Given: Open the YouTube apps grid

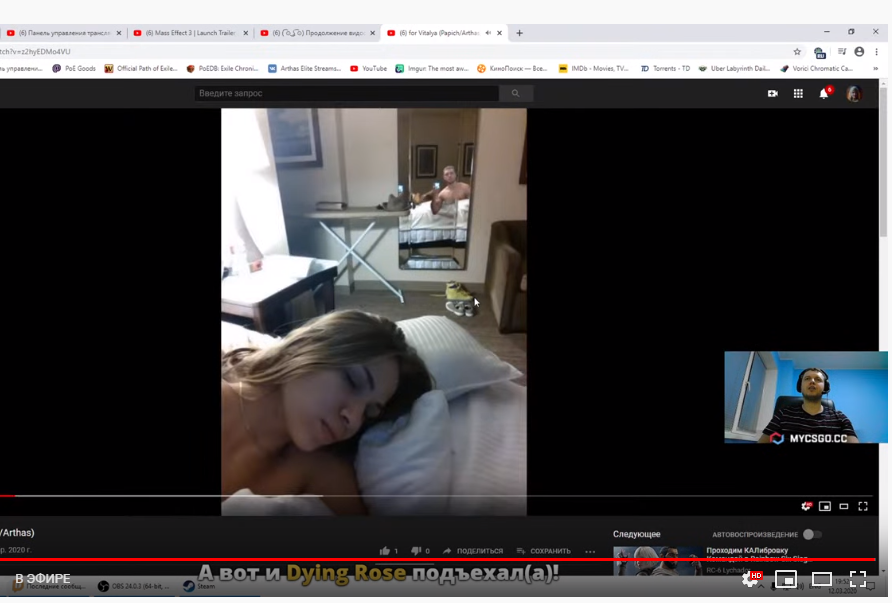Looking at the screenshot, I should 798,93.
